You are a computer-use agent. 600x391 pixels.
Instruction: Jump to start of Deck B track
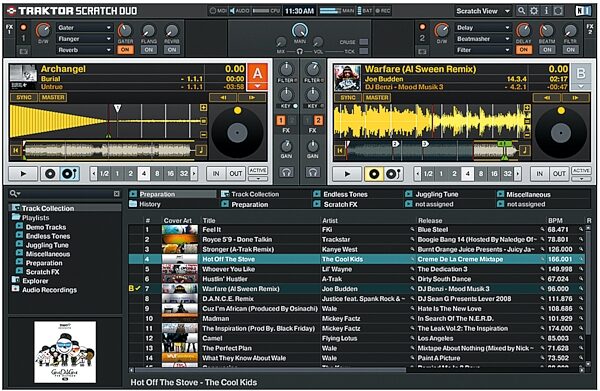tap(339, 150)
